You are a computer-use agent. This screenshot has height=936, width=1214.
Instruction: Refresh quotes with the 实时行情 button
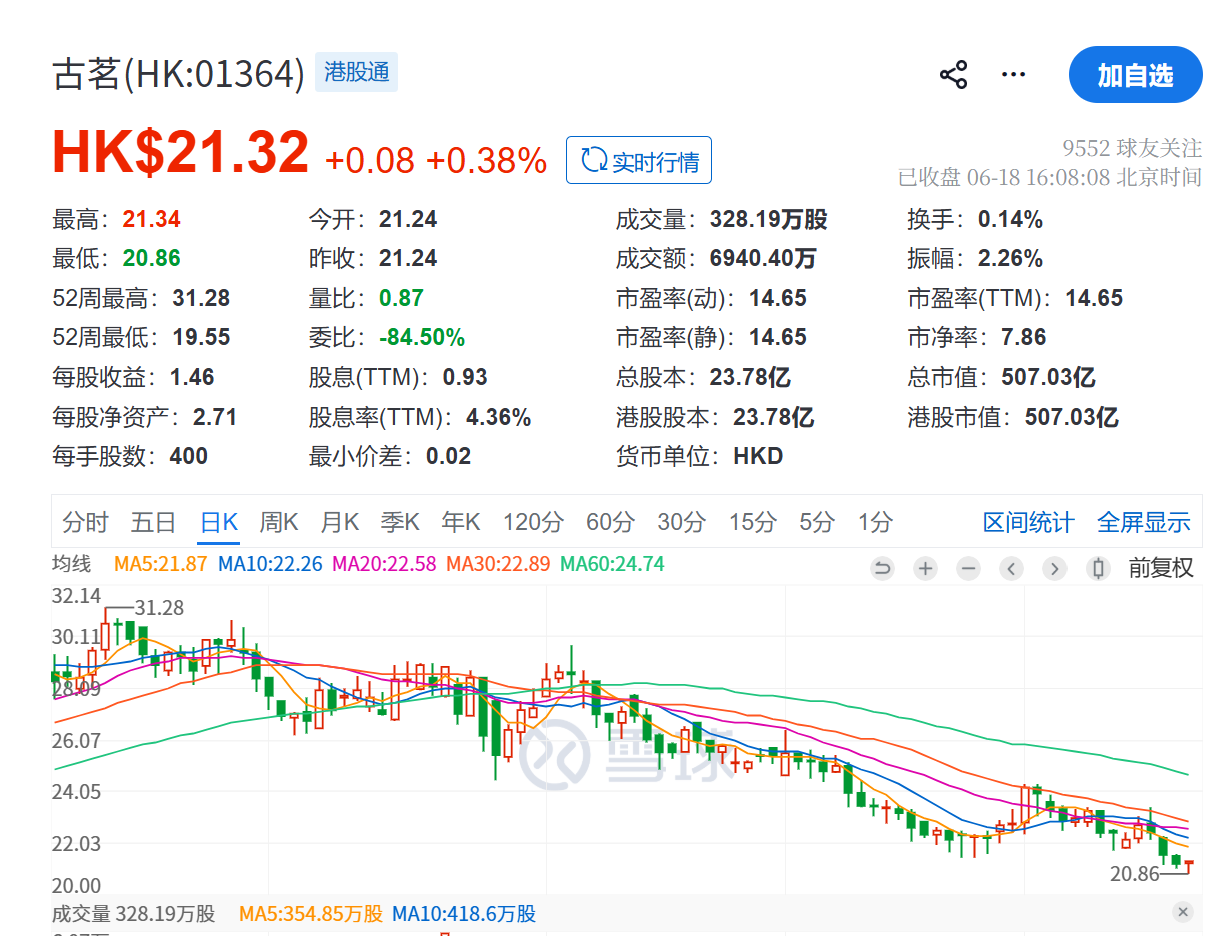point(639,160)
